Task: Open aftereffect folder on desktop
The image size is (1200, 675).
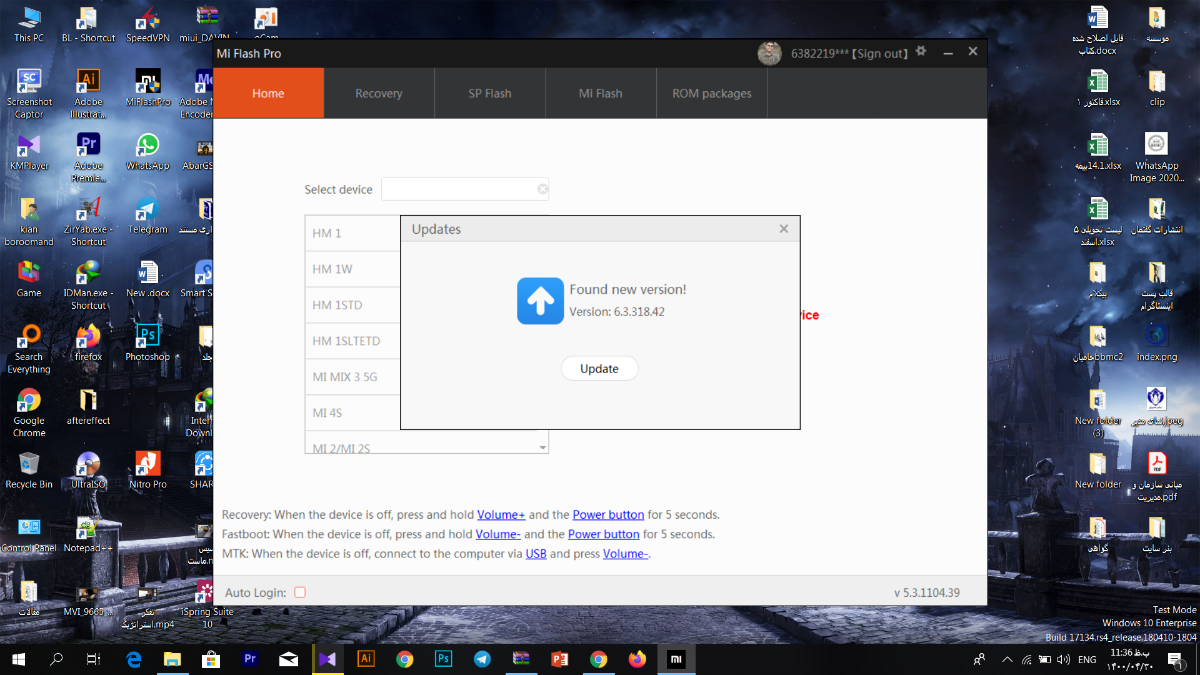Action: click(x=88, y=406)
